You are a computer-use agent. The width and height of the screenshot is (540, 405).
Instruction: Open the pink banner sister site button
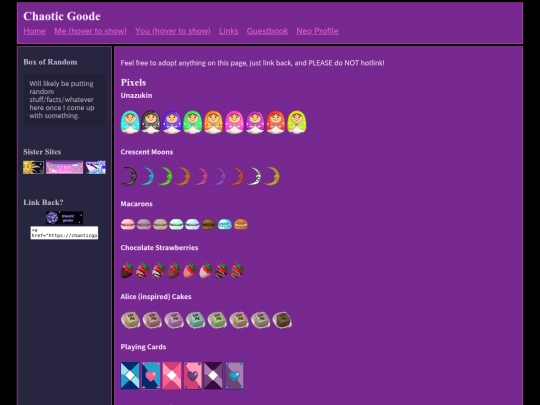point(64,167)
